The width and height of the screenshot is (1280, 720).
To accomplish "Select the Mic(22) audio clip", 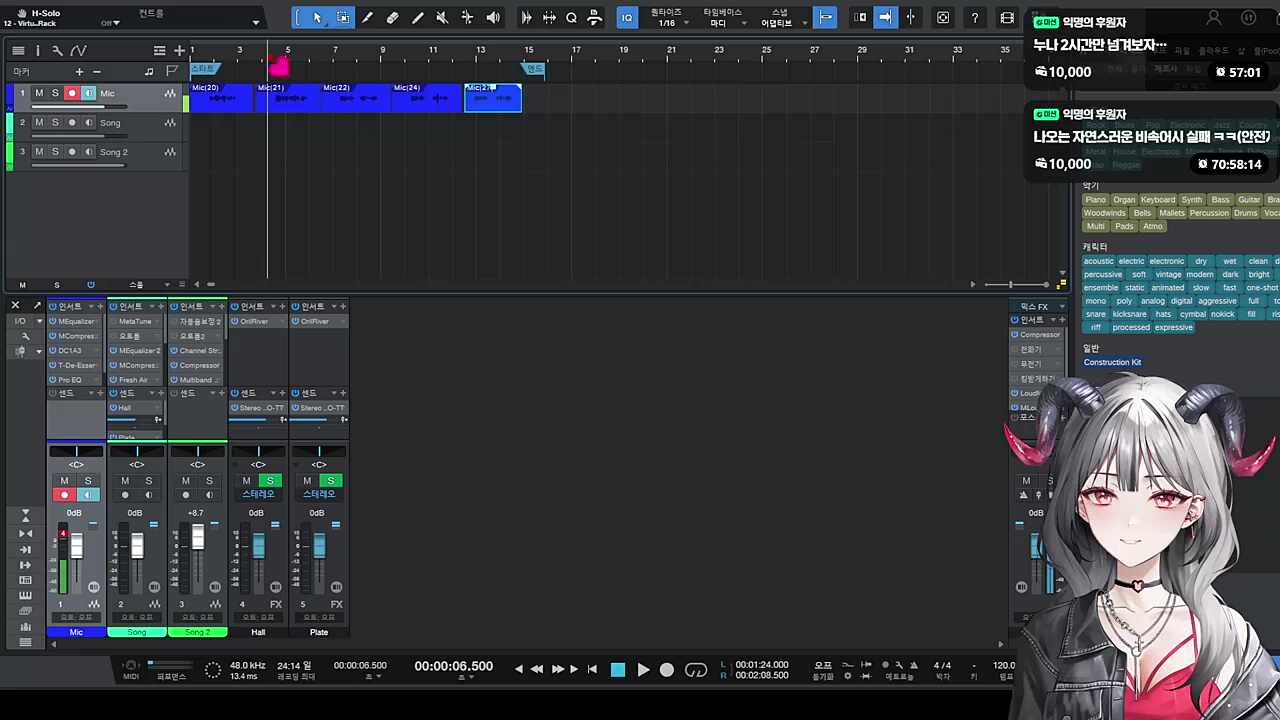I will [355, 97].
